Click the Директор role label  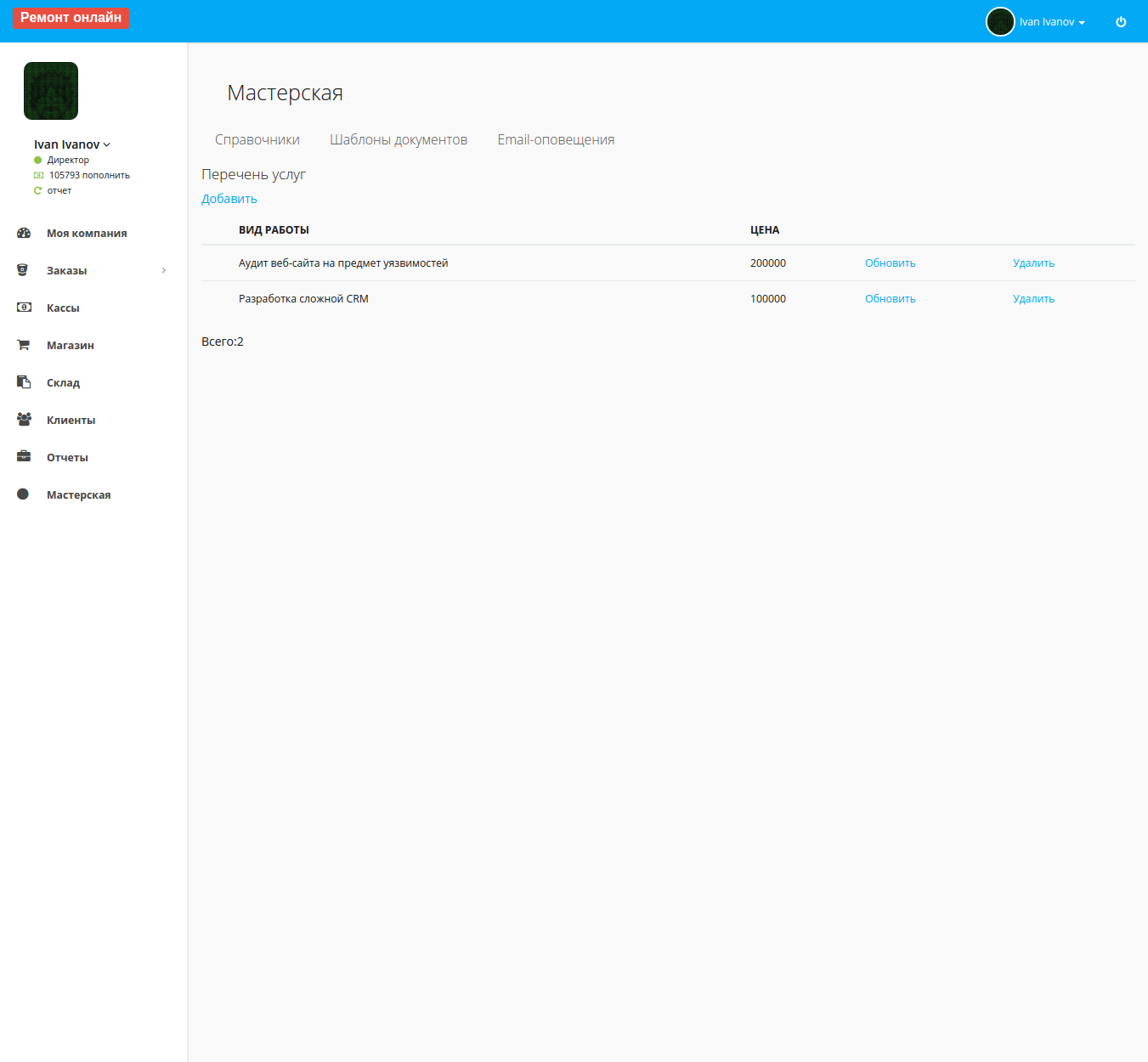pyautogui.click(x=68, y=160)
